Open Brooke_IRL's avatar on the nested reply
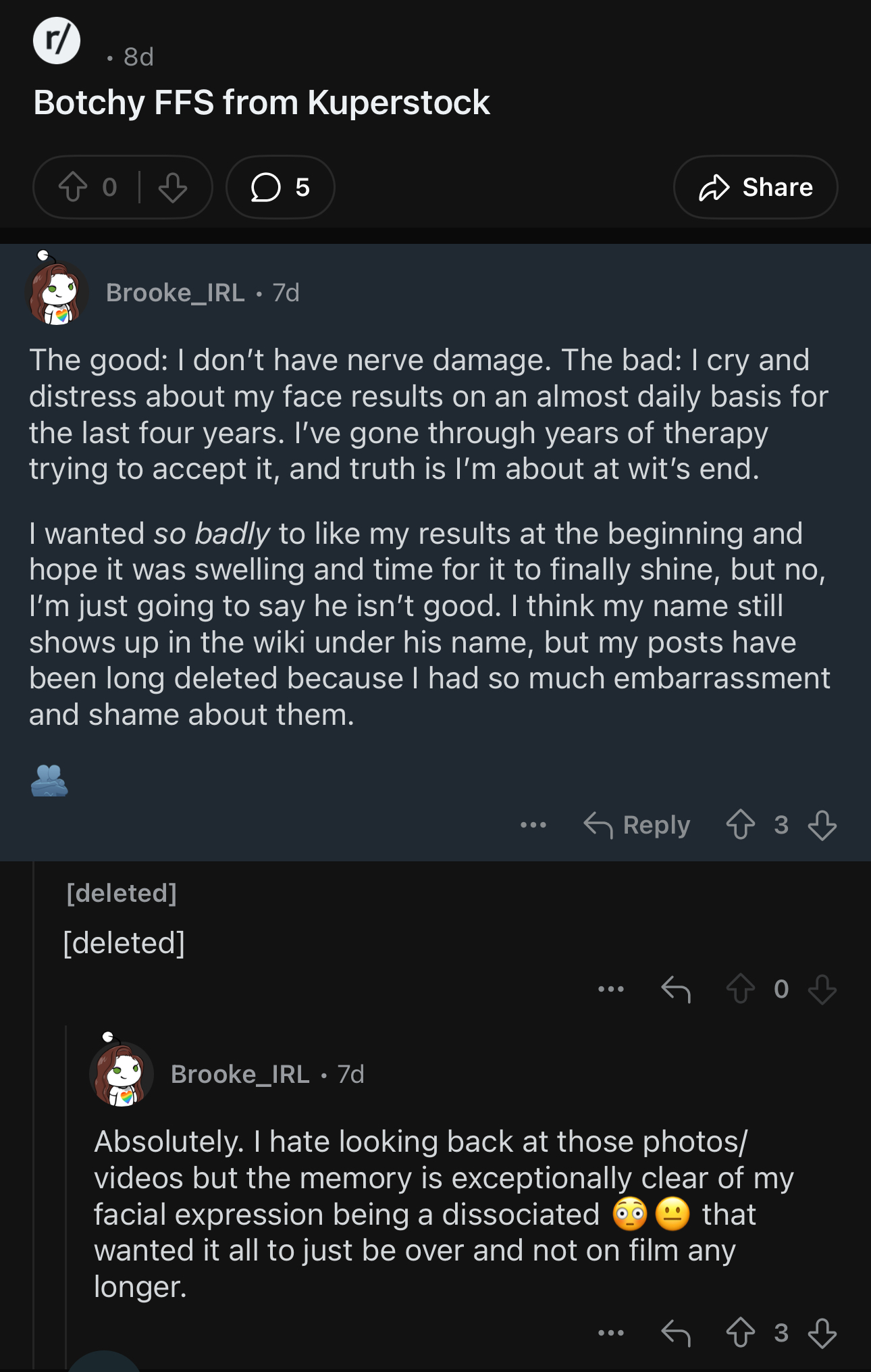The image size is (871, 1372). point(122,1073)
